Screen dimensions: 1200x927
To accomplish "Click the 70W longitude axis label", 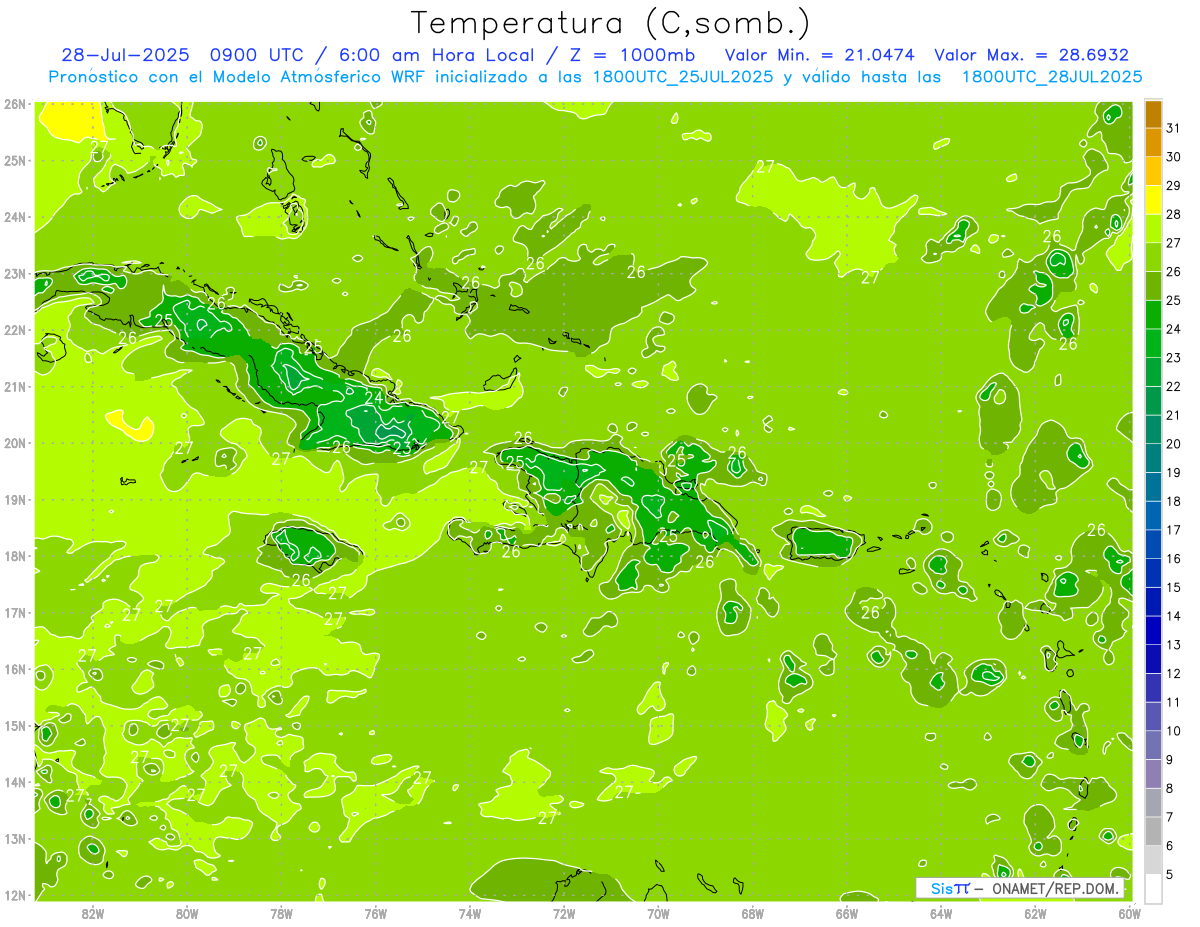I will pyautogui.click(x=658, y=914).
